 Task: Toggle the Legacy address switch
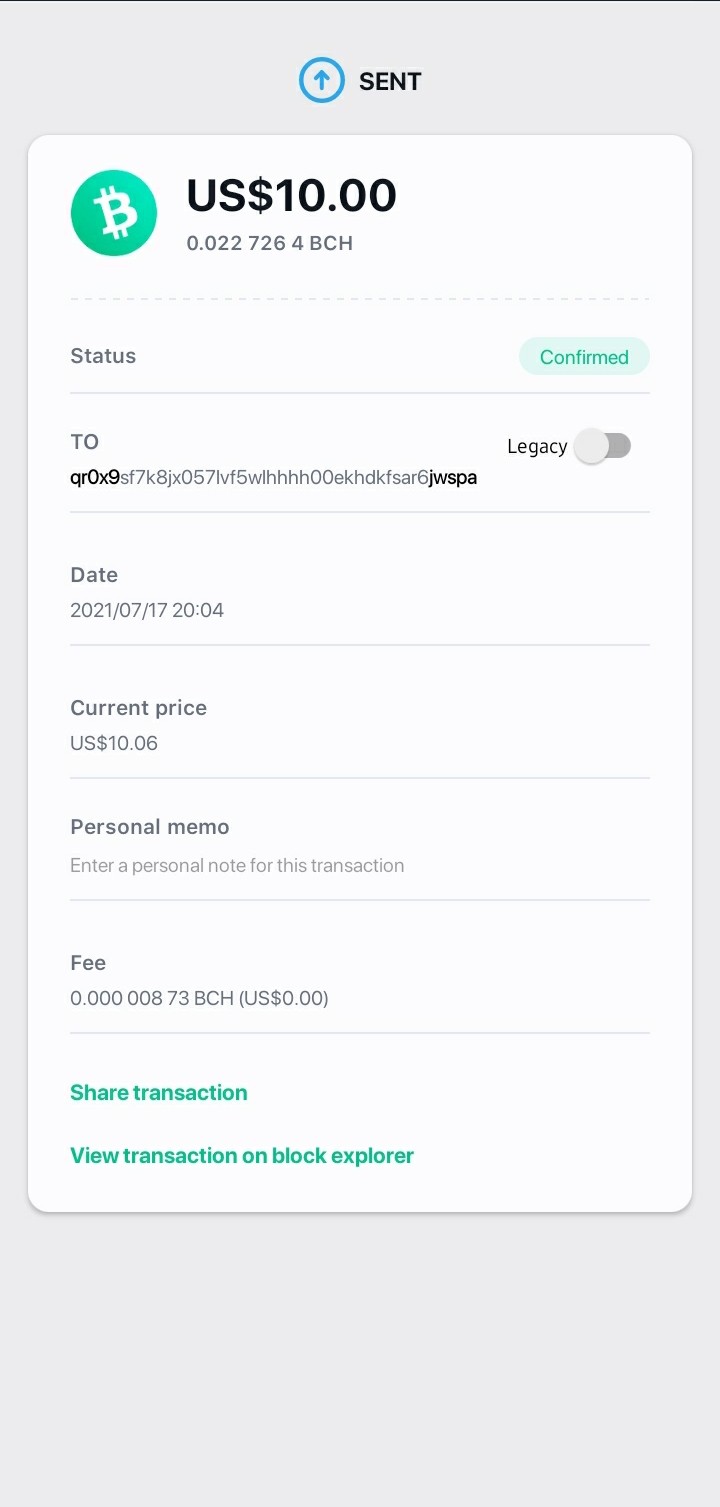pyautogui.click(x=604, y=446)
